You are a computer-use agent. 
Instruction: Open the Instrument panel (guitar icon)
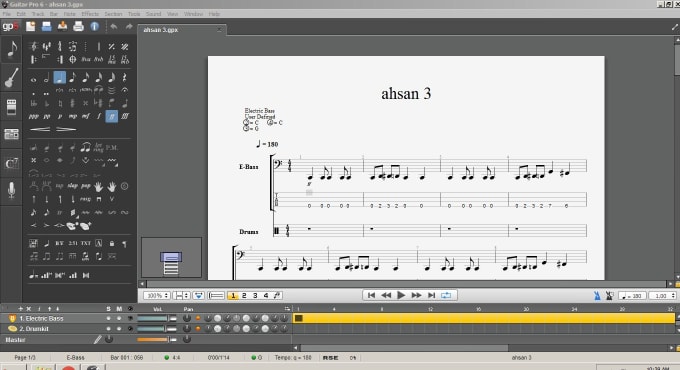[12, 78]
